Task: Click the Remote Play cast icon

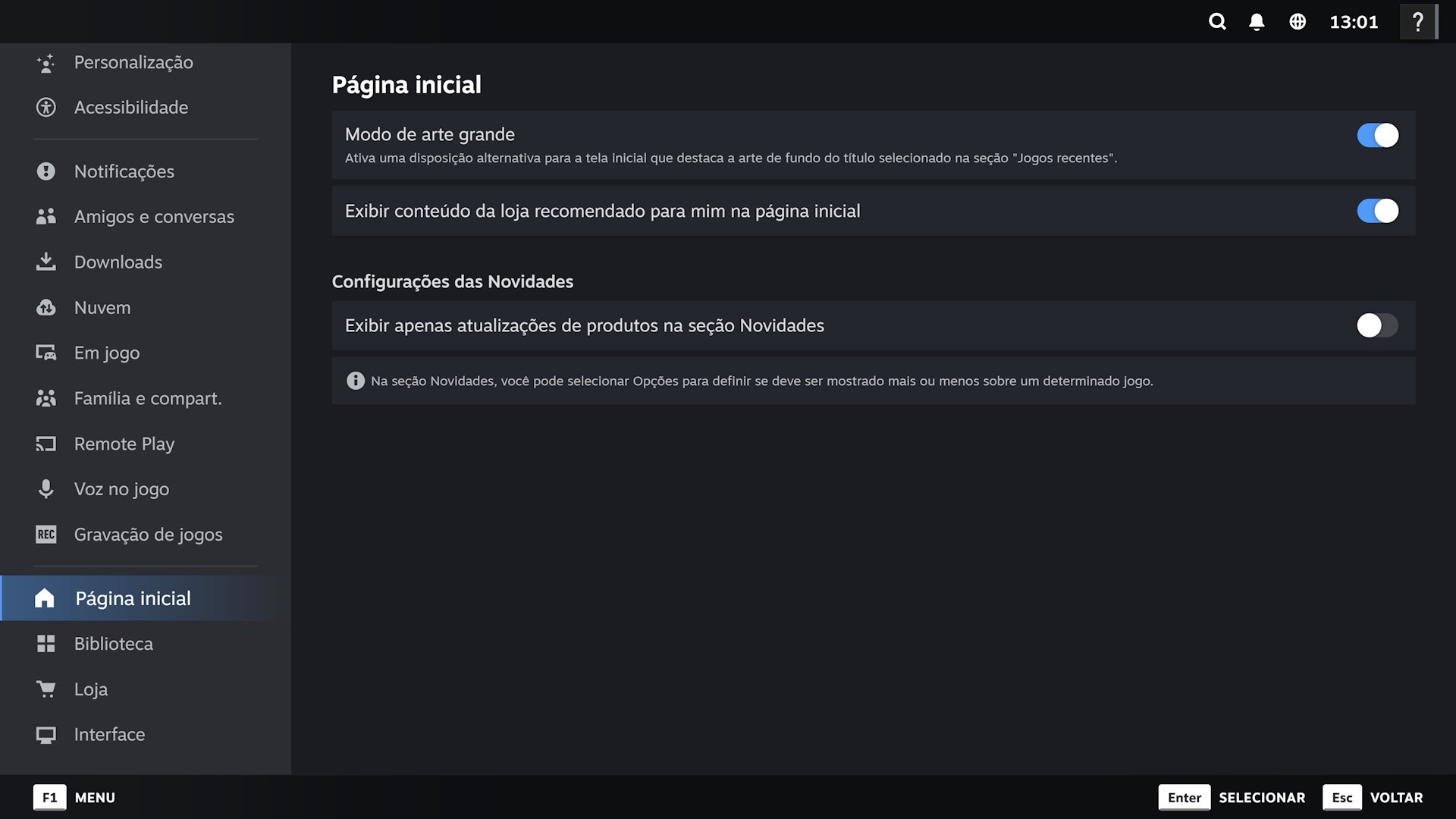Action: tap(45, 444)
